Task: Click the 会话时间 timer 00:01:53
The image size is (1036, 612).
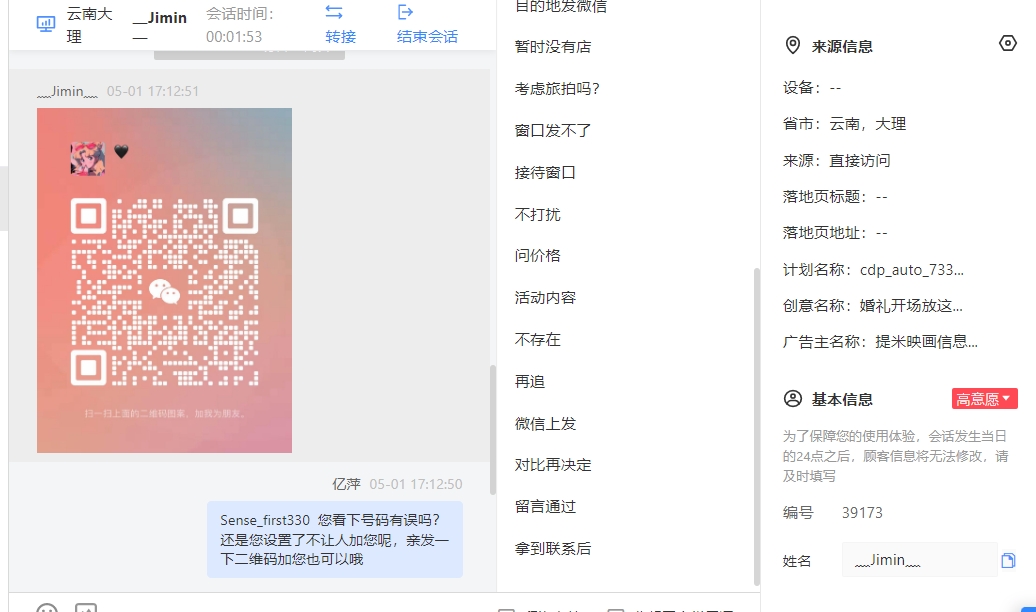Action: pyautogui.click(x=234, y=36)
